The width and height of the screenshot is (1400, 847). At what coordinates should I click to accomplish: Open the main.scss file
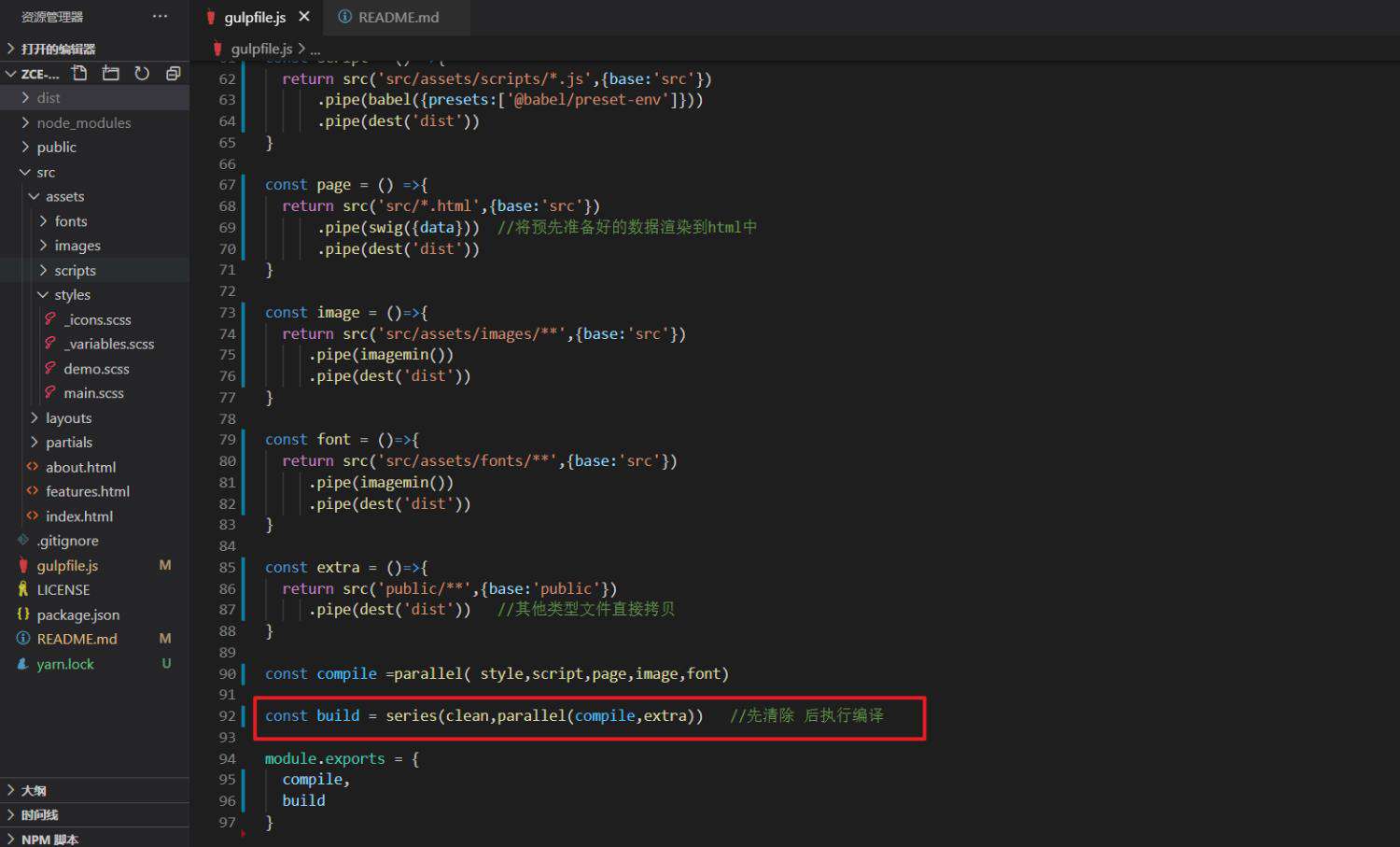coord(94,393)
